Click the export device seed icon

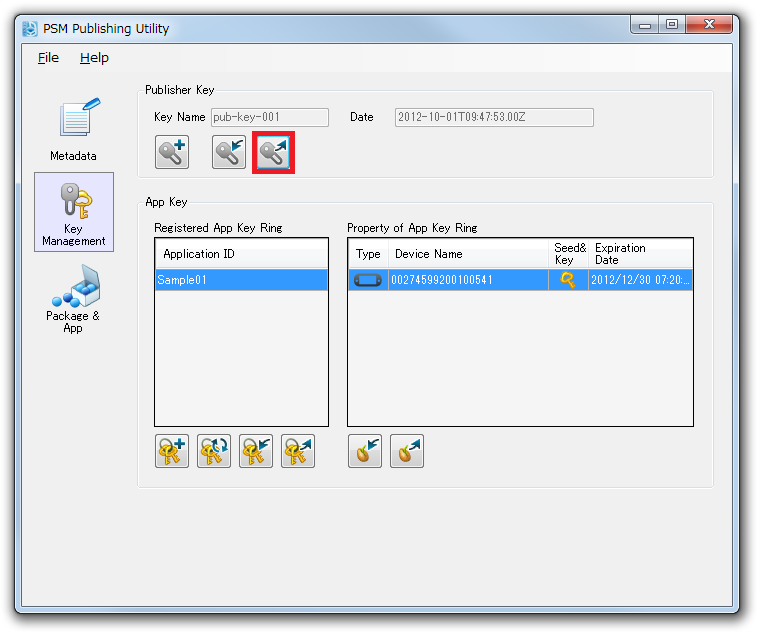pyautogui.click(x=407, y=452)
